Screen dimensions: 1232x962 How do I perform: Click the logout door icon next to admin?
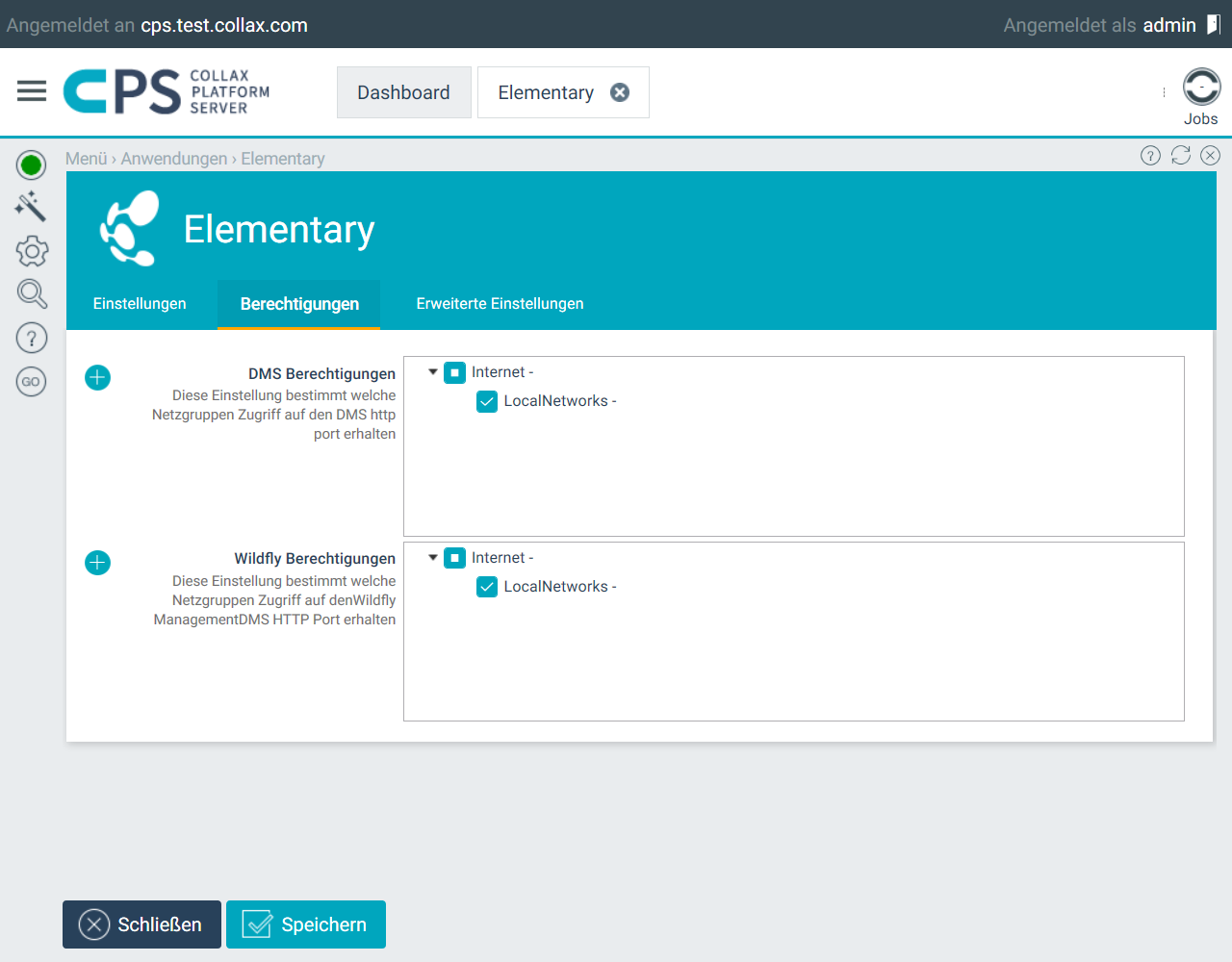tap(1214, 25)
